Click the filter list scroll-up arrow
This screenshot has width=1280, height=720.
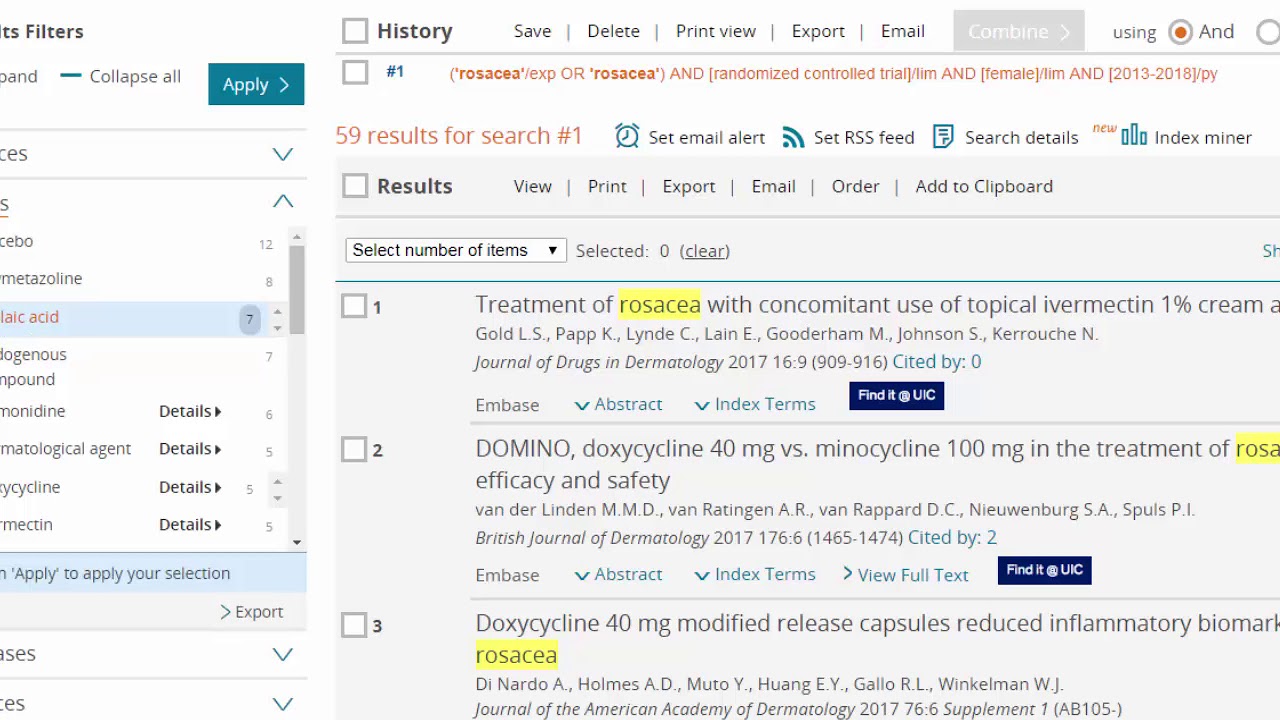tap(297, 236)
